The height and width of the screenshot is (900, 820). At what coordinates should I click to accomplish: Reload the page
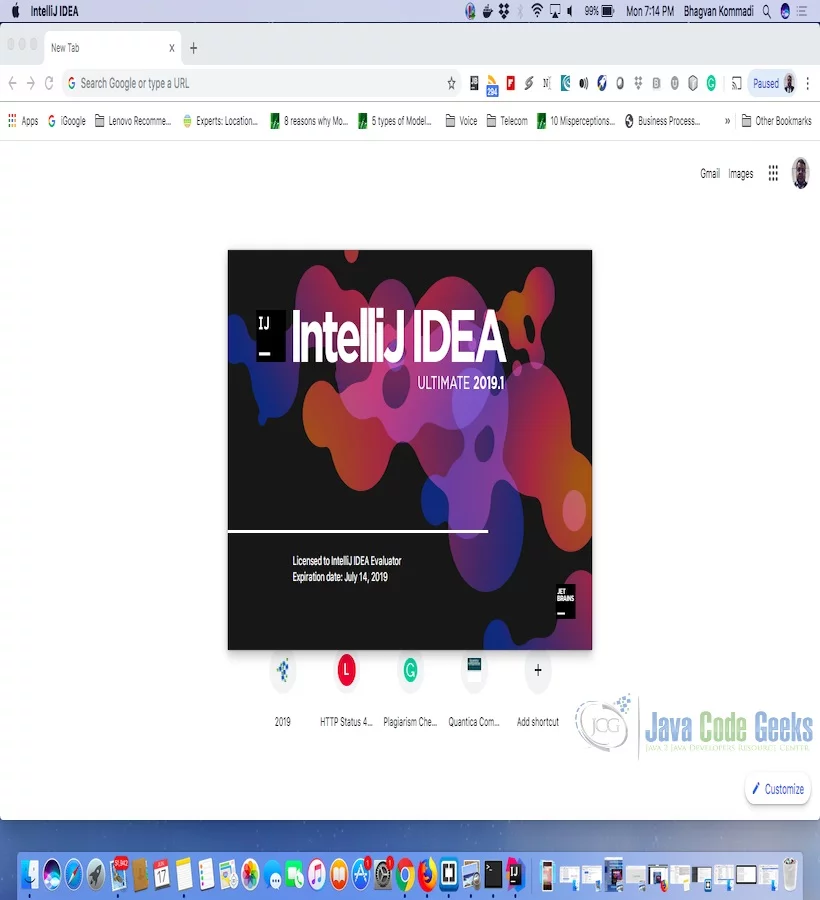tap(49, 84)
